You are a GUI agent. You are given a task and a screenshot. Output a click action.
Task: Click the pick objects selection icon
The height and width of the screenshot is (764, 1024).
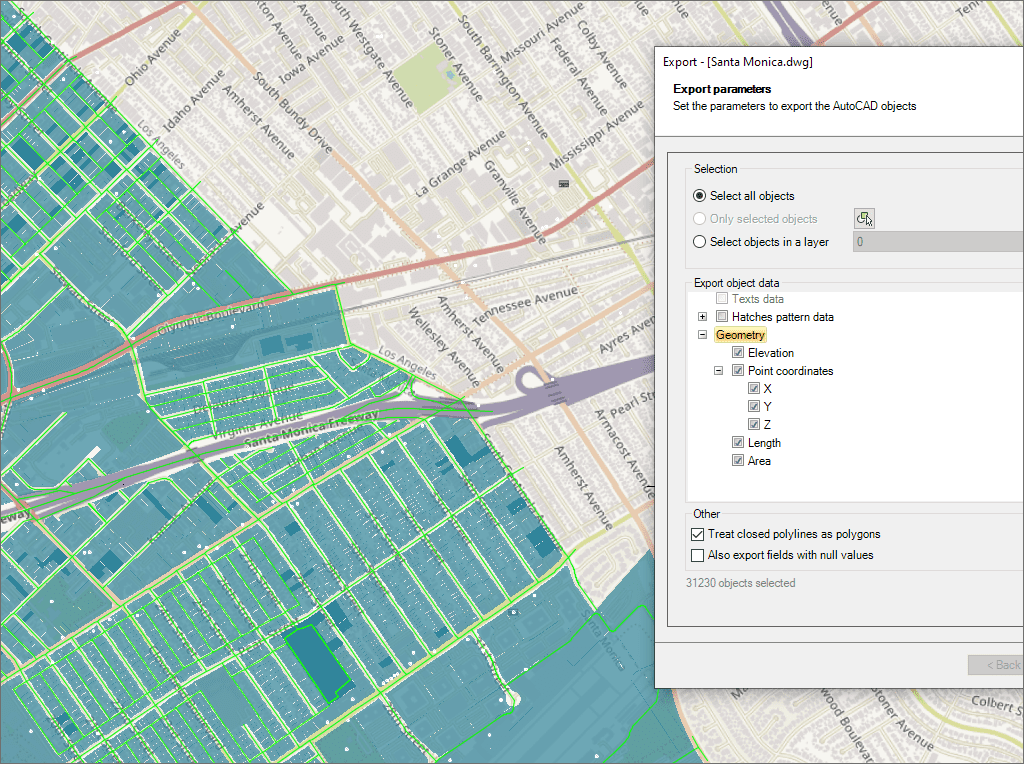[x=864, y=219]
